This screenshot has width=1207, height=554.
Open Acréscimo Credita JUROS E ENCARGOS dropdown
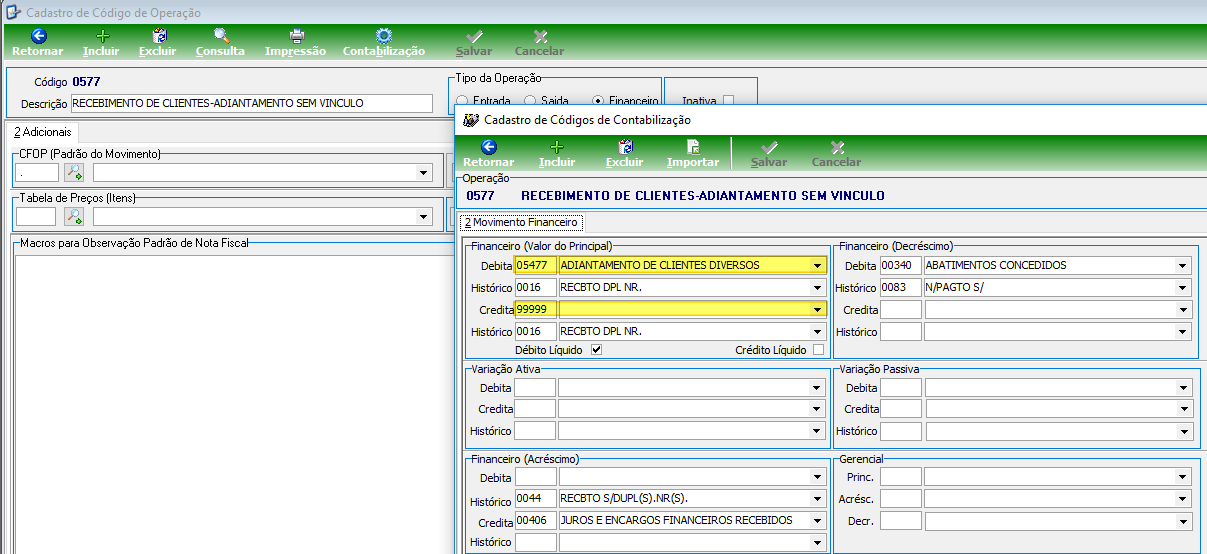point(818,521)
